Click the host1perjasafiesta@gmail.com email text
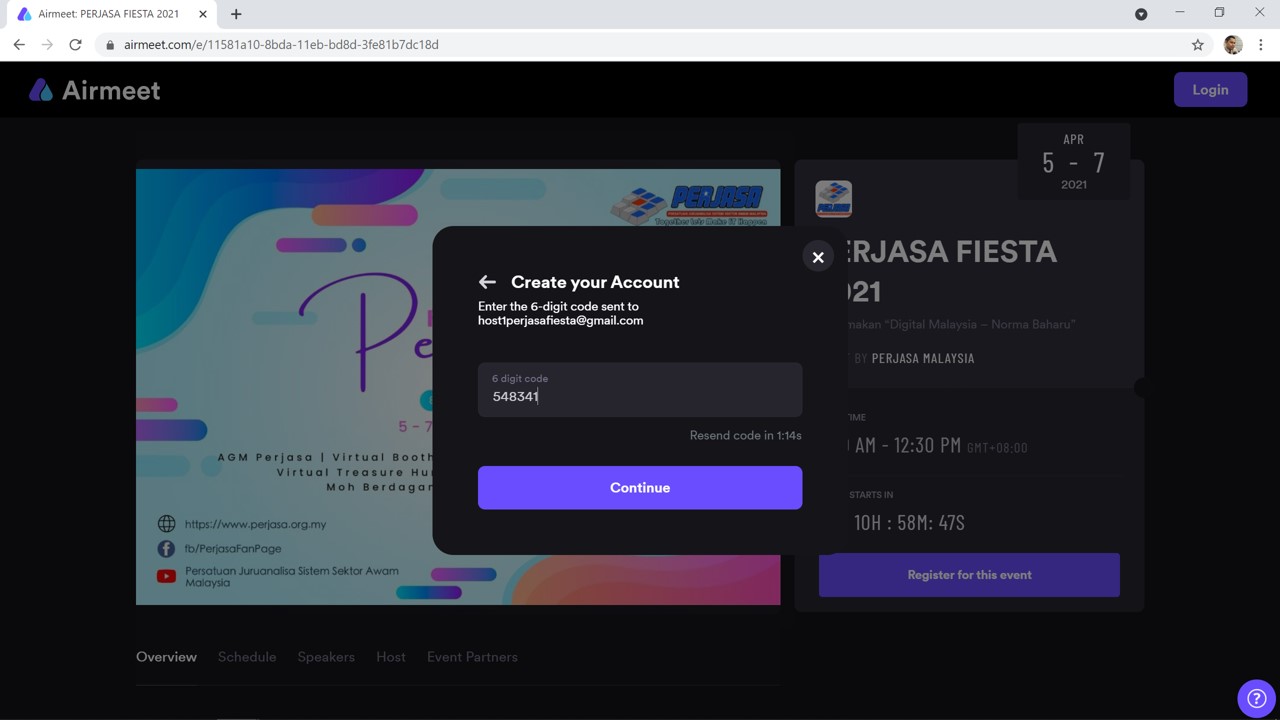1280x720 pixels. pyautogui.click(x=561, y=321)
